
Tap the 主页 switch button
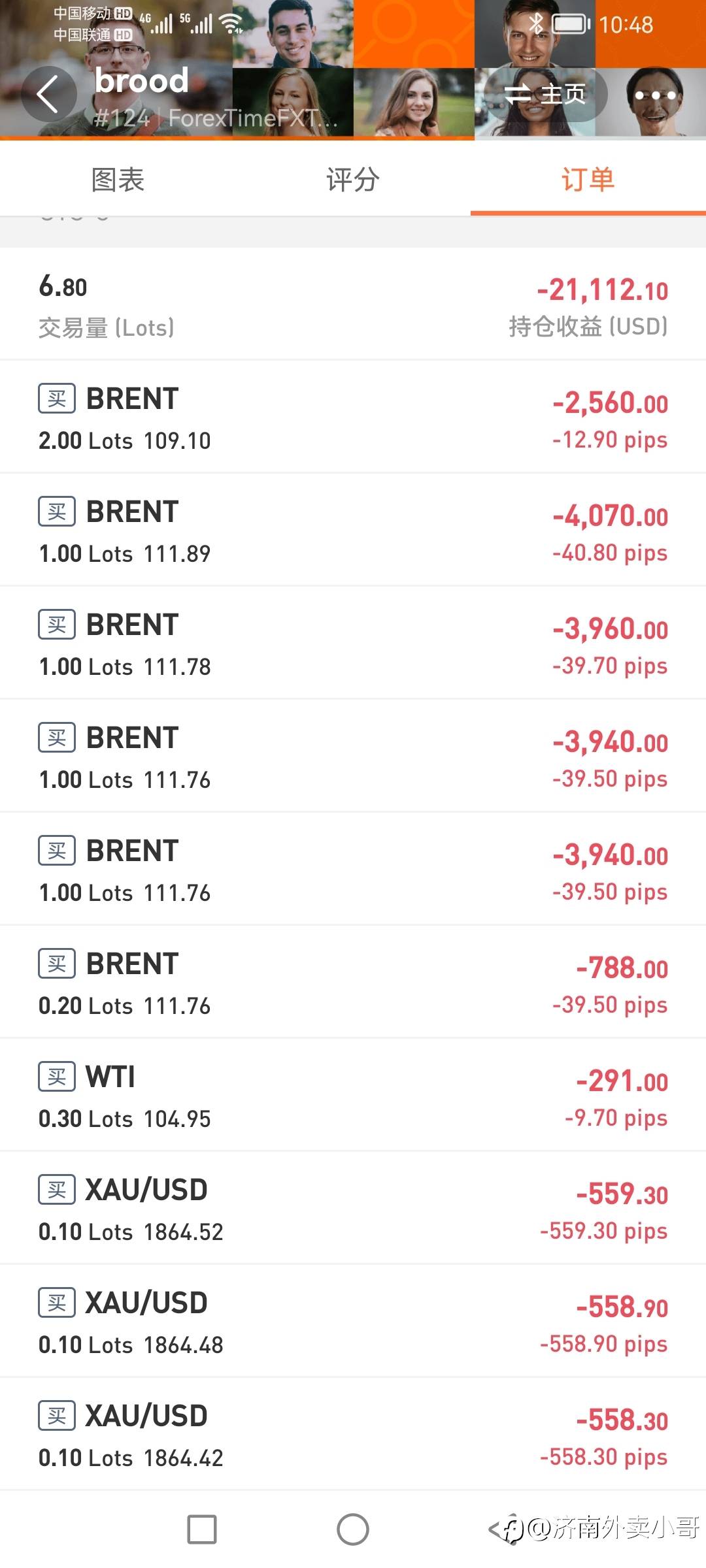pos(545,95)
